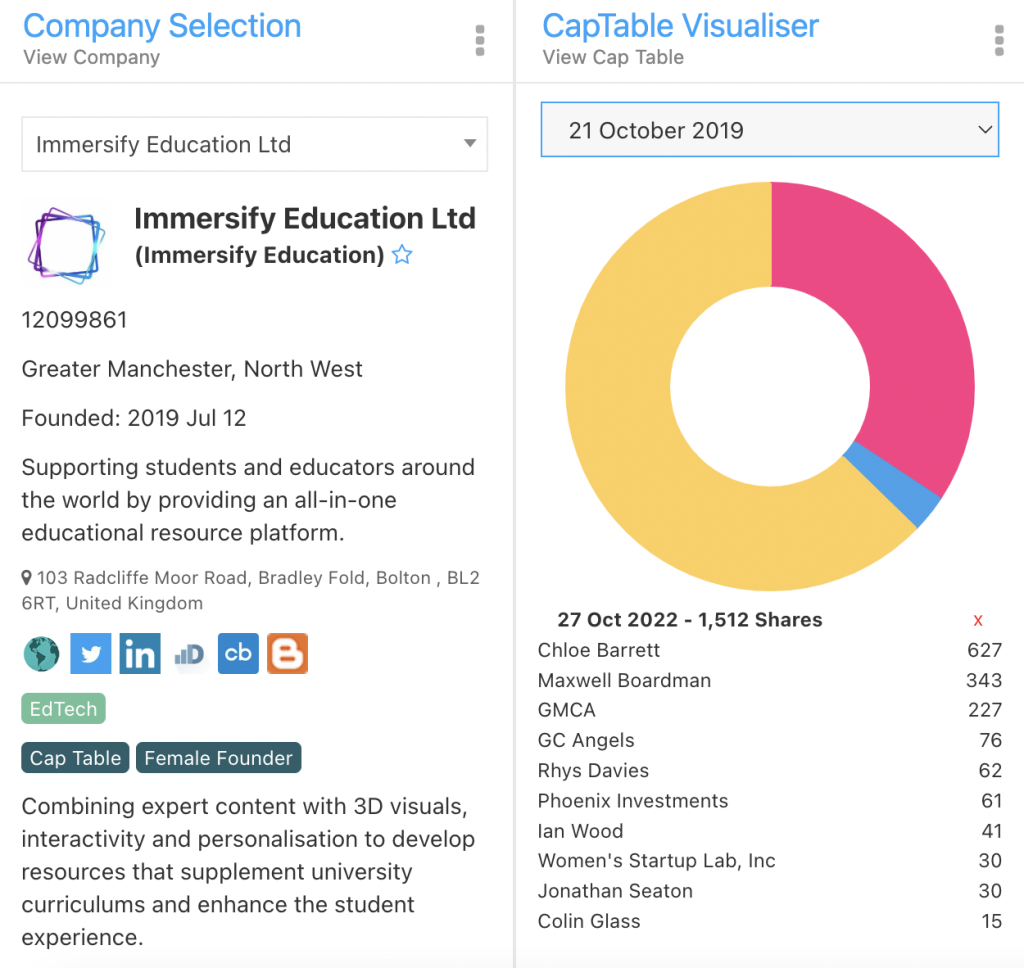Toggle the Cap Table tag filter
Viewport: 1024px width, 968px height.
(74, 757)
